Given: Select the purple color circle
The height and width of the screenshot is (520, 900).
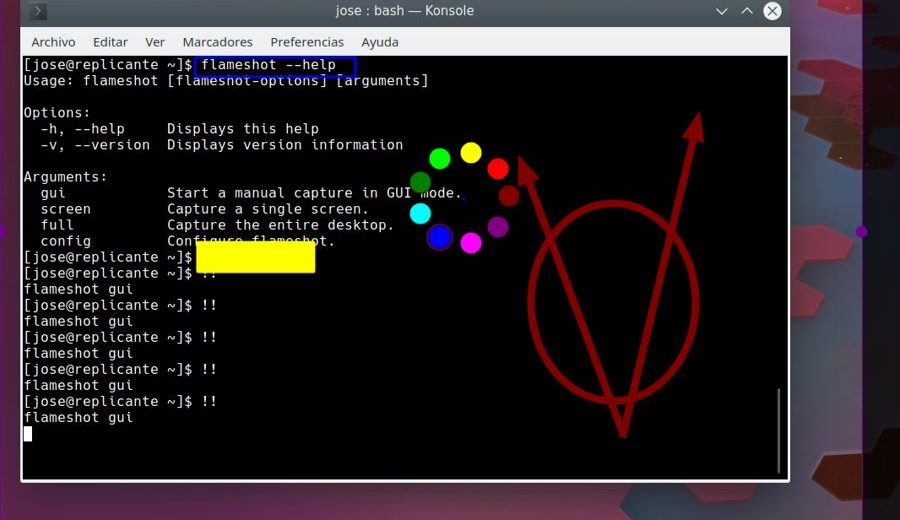Looking at the screenshot, I should (498, 227).
